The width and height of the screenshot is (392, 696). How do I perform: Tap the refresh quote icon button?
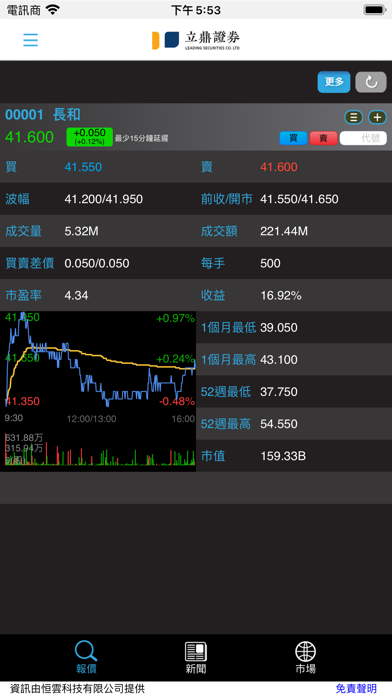pos(371,82)
